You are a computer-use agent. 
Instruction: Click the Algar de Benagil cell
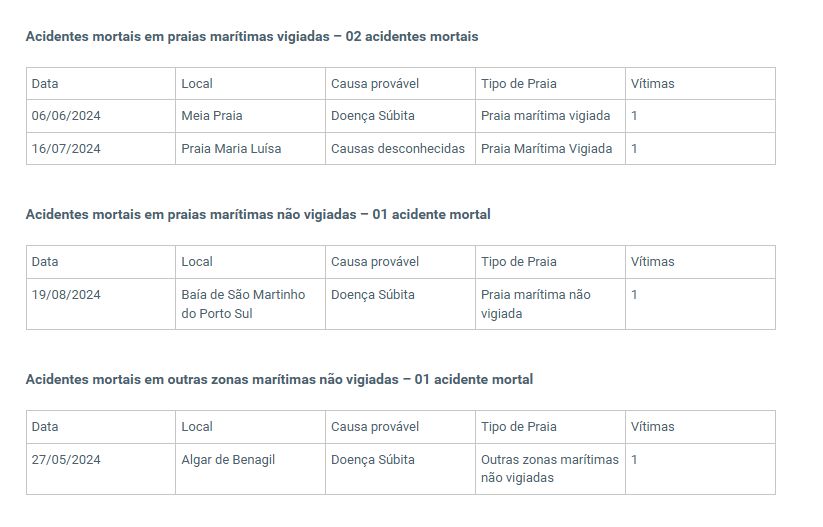click(x=250, y=469)
